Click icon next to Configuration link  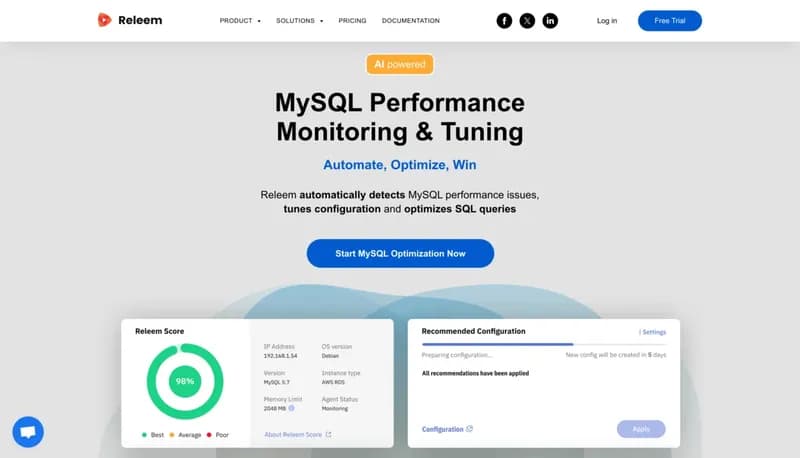pyautogui.click(x=469, y=429)
